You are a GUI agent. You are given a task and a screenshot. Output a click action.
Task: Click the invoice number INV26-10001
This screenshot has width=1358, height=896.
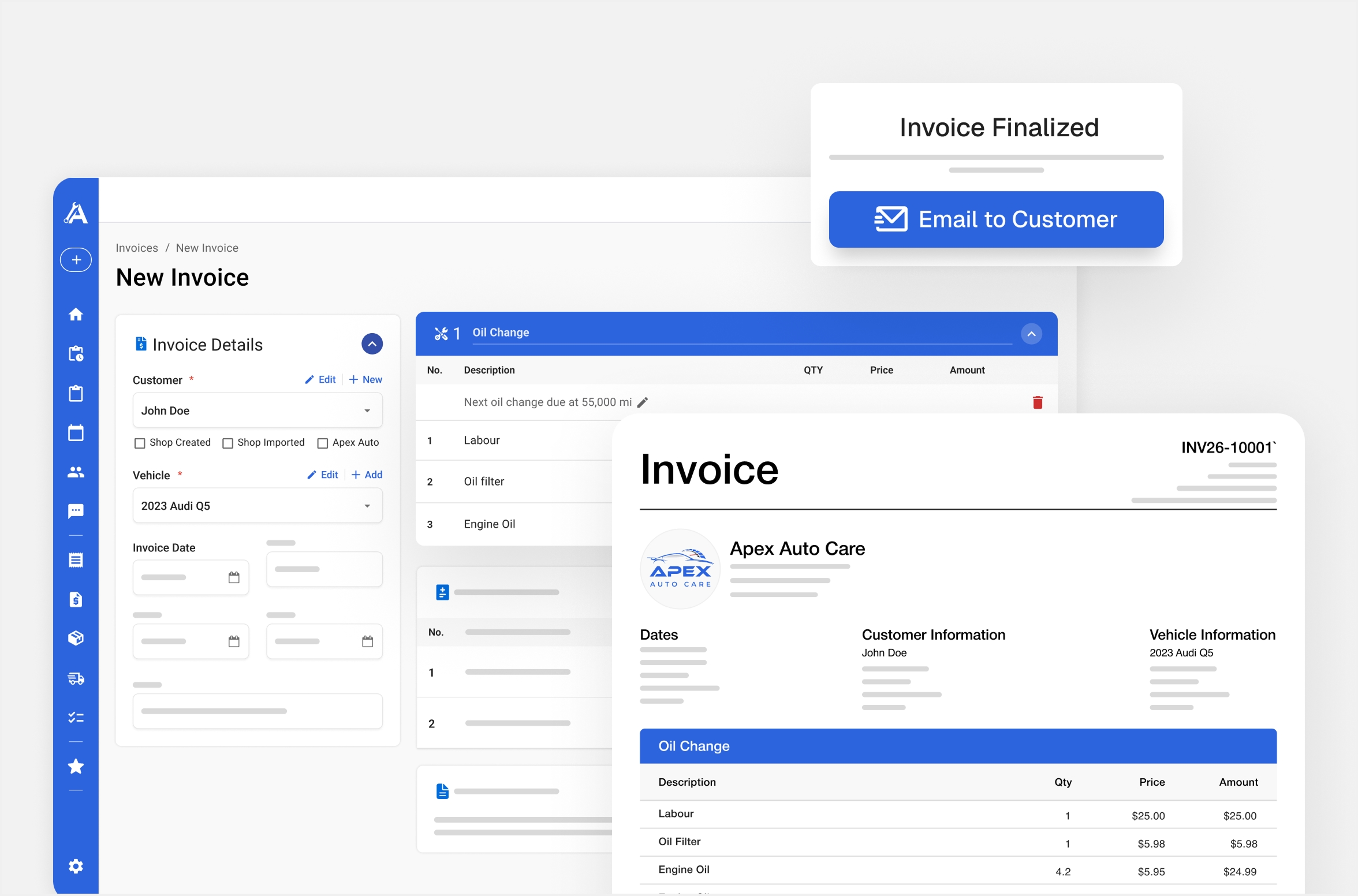(1228, 447)
